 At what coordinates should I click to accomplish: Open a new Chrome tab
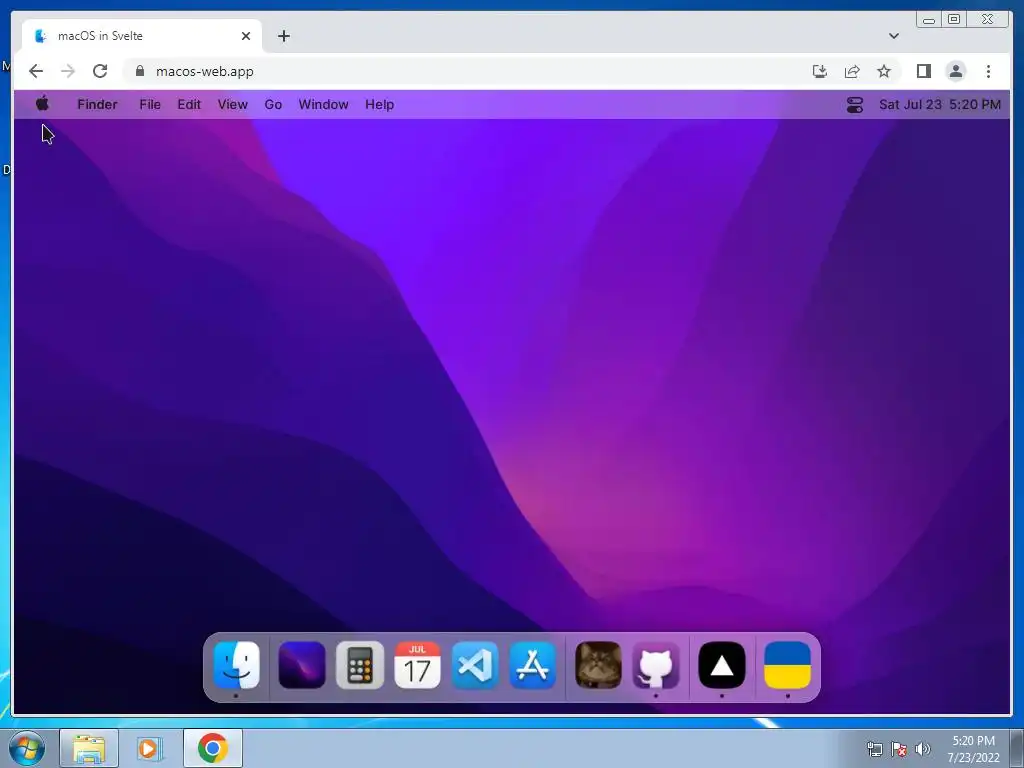(x=283, y=36)
